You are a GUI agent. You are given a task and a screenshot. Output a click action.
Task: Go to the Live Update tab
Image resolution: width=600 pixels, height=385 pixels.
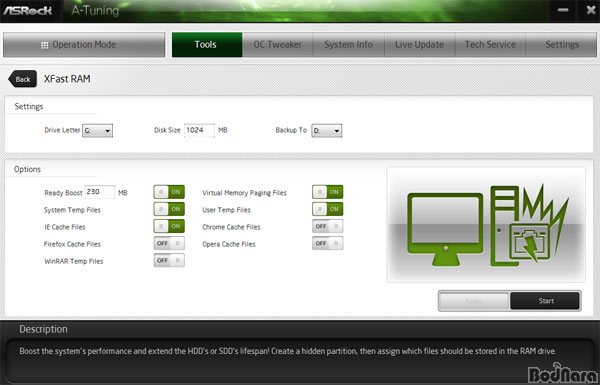click(419, 45)
